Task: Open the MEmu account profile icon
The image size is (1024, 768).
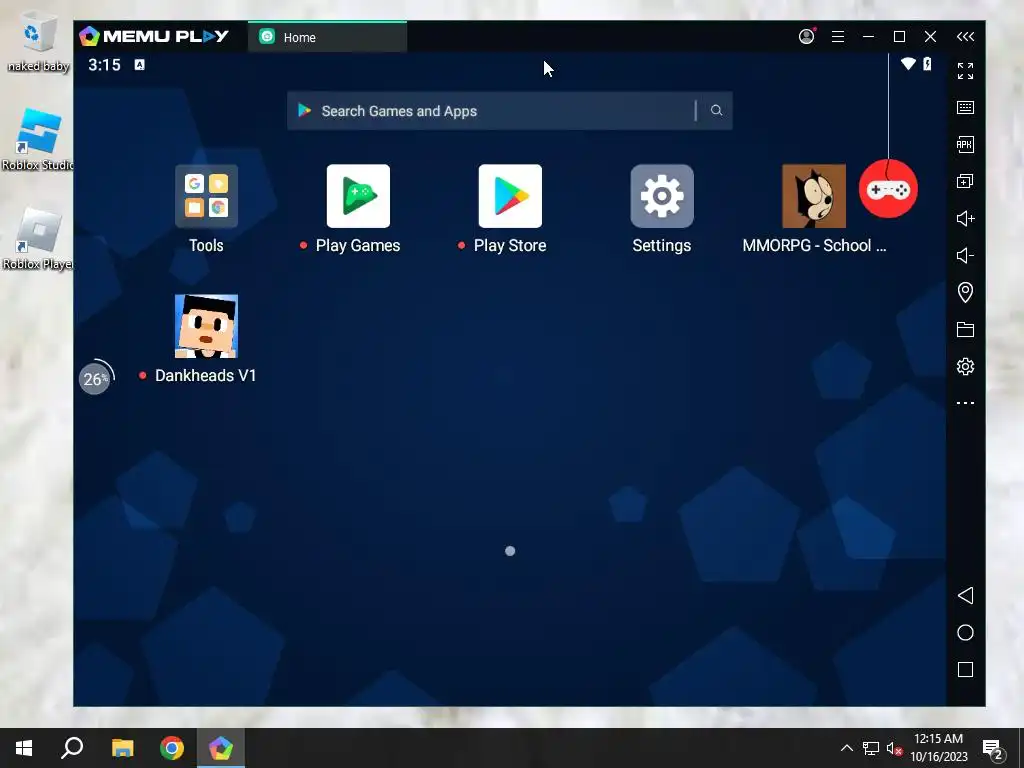Action: tap(807, 37)
